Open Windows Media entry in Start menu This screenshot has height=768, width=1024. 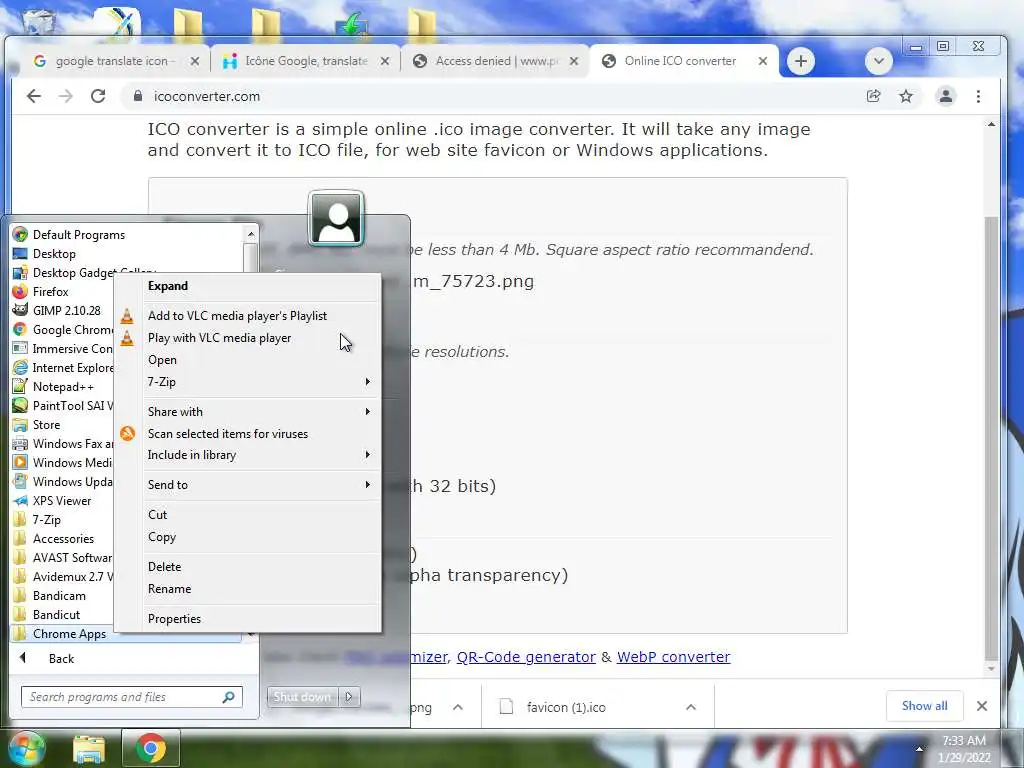[x=63, y=462]
